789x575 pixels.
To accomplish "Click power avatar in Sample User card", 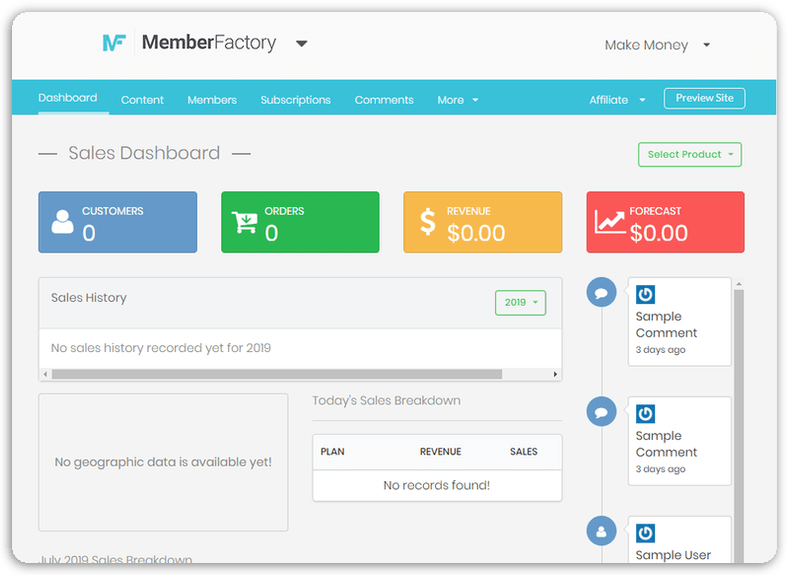I will coord(645,533).
